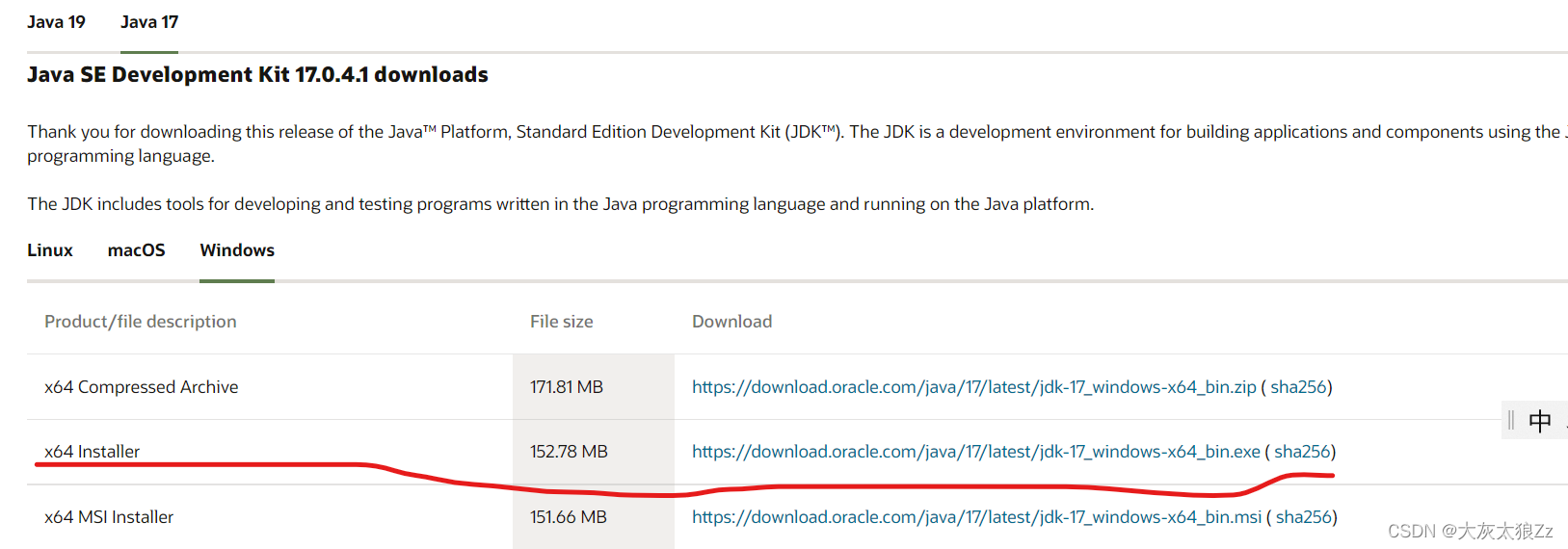Download the jdk-17_windows-x64_bin.zip link
The image size is (1568, 549).
click(974, 387)
